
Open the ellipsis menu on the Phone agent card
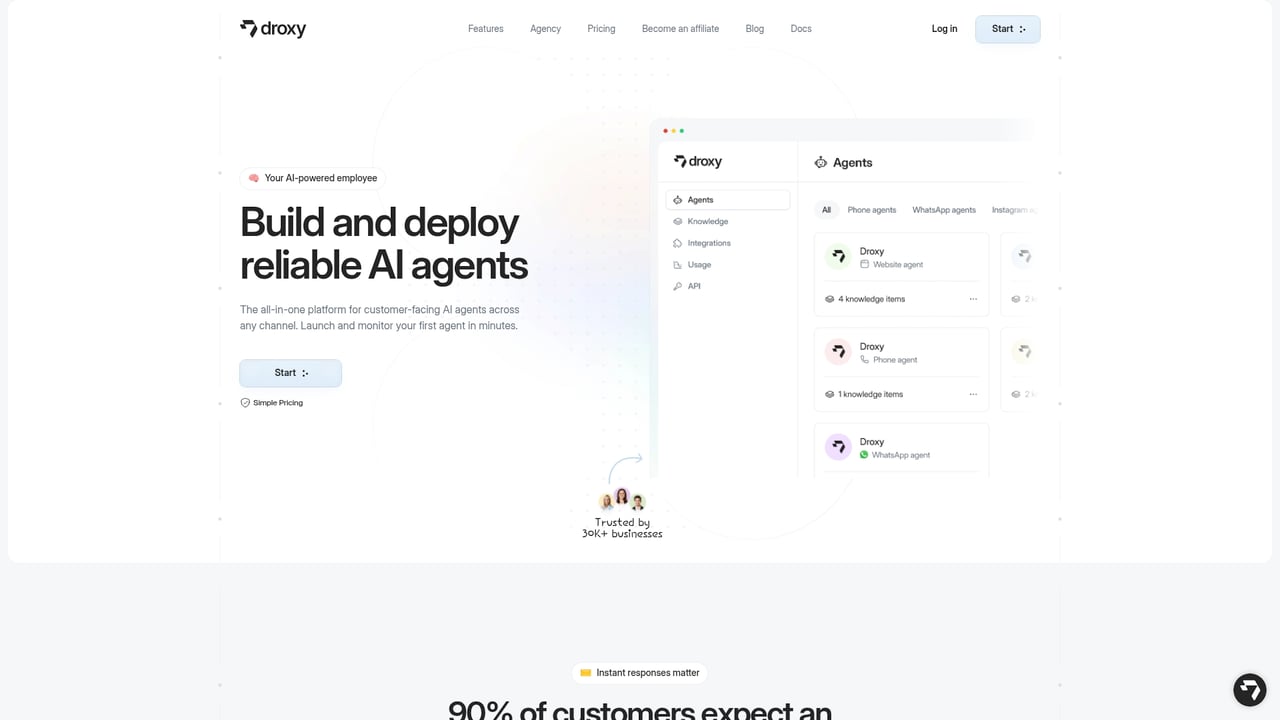972,394
